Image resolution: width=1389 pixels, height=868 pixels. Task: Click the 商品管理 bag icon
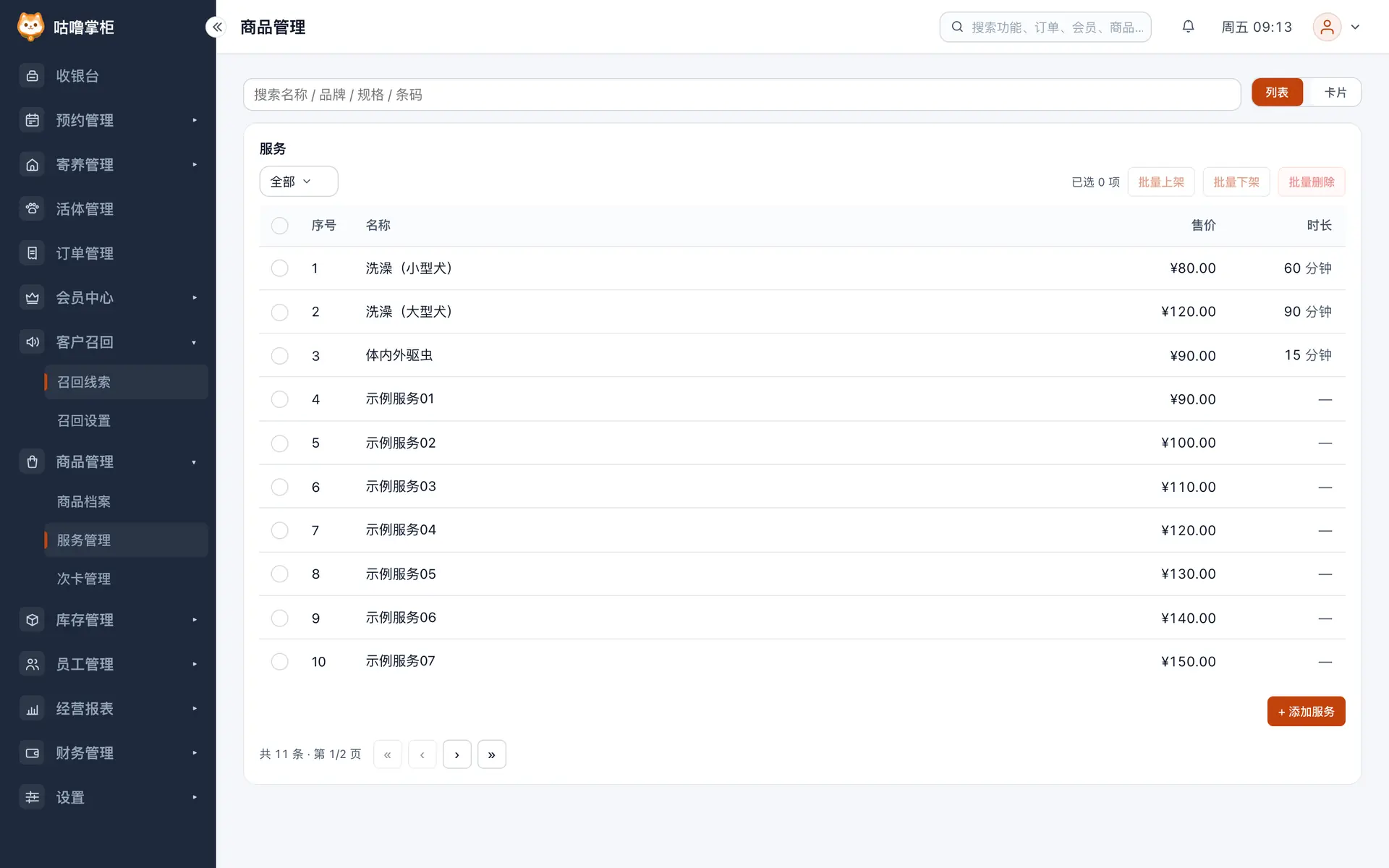(x=32, y=461)
